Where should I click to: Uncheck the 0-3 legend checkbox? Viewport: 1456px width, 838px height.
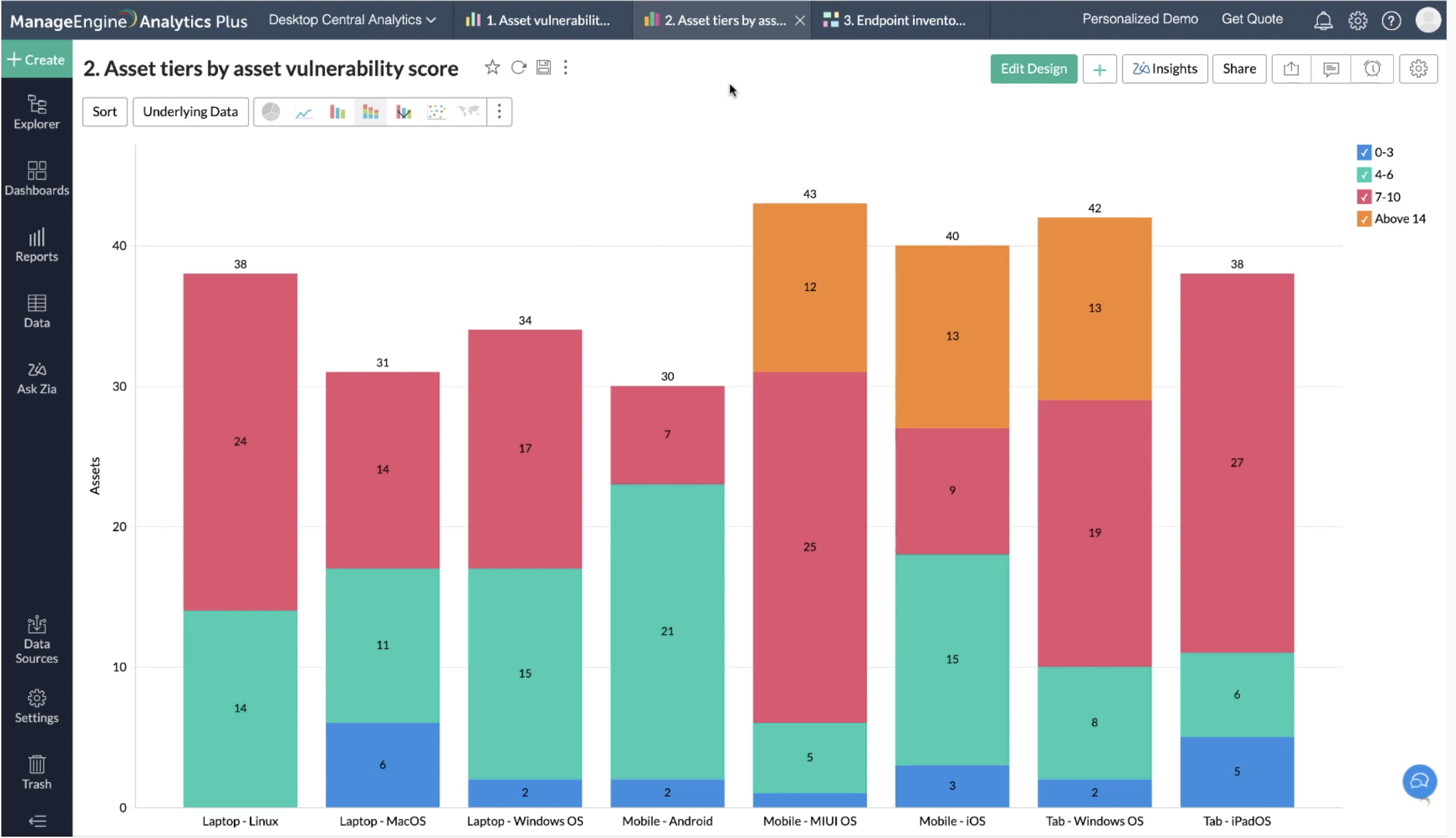tap(1363, 152)
